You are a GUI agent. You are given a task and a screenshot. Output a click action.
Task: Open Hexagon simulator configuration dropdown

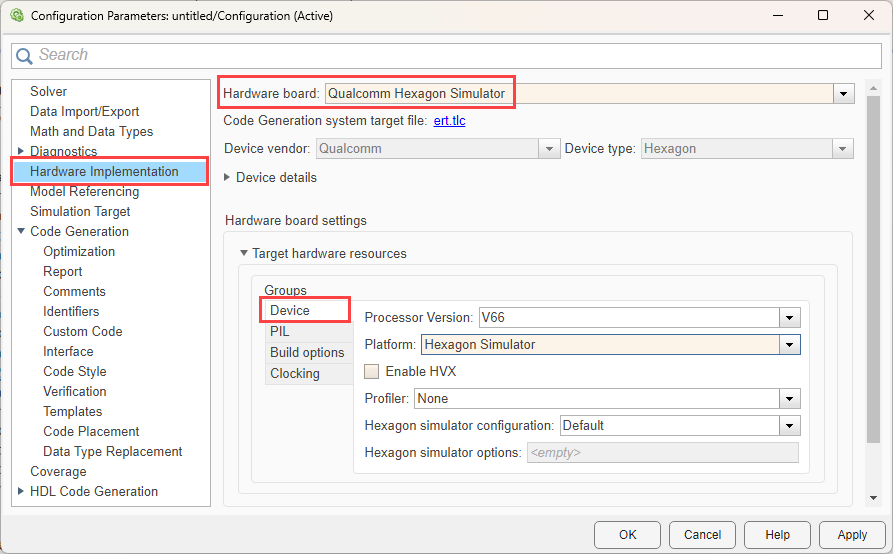[x=790, y=426]
